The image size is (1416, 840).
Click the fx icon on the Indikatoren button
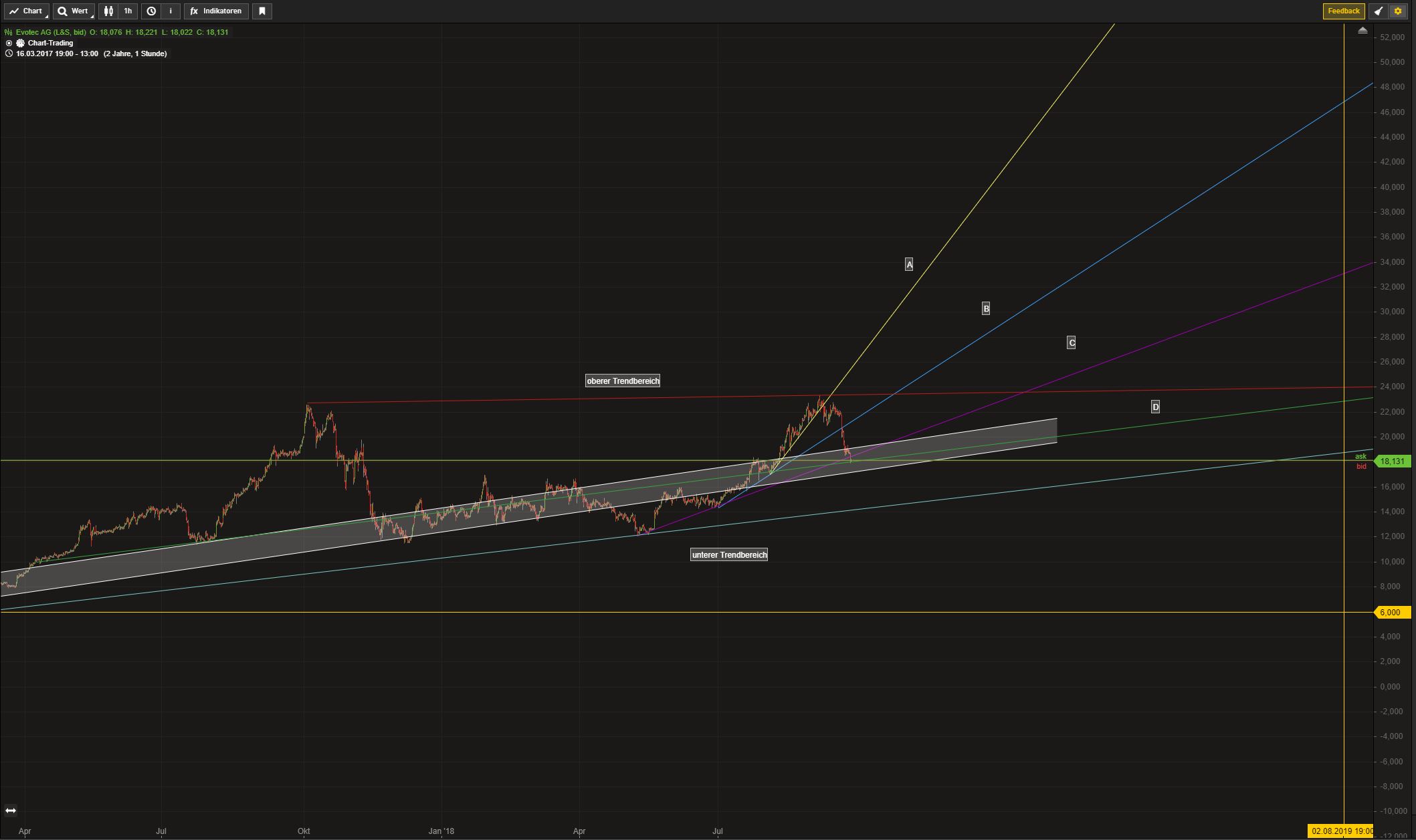[194, 11]
